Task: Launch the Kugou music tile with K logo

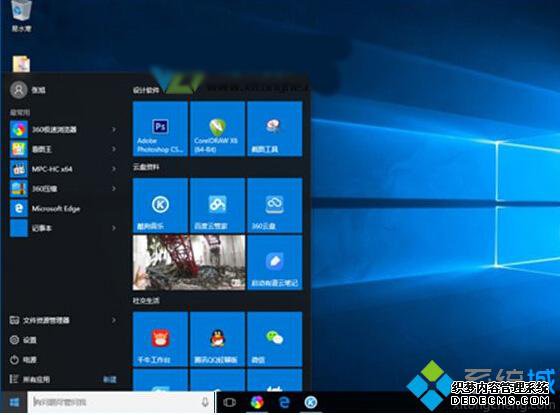Action: point(160,205)
